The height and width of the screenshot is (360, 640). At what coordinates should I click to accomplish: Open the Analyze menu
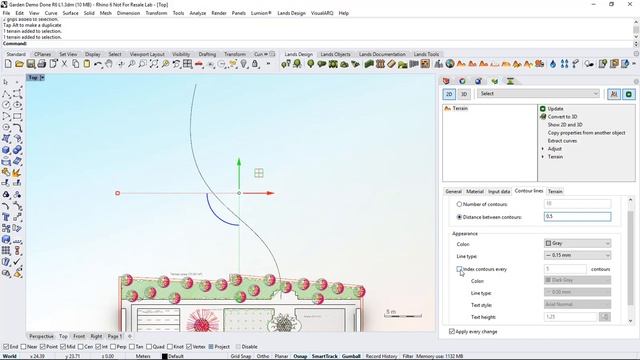point(198,13)
